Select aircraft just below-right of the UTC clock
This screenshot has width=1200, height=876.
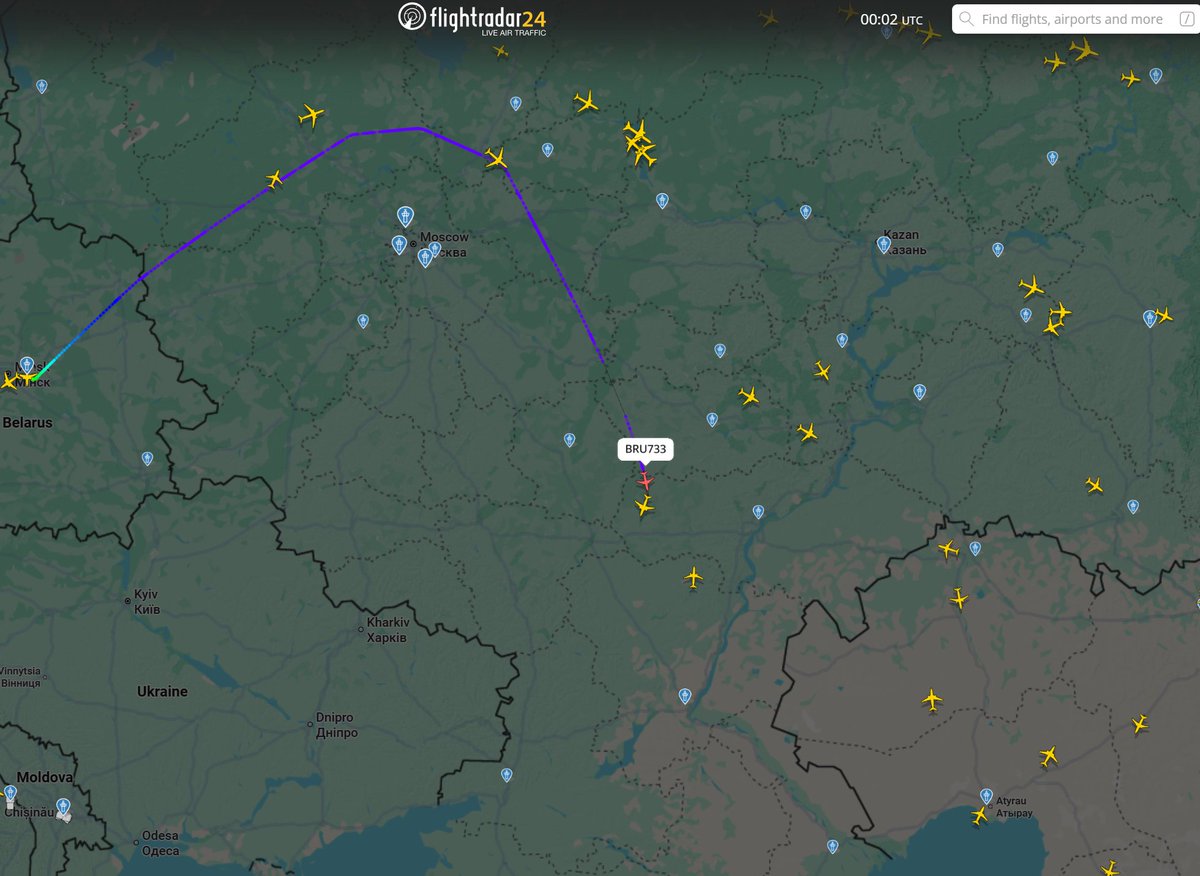click(x=928, y=33)
